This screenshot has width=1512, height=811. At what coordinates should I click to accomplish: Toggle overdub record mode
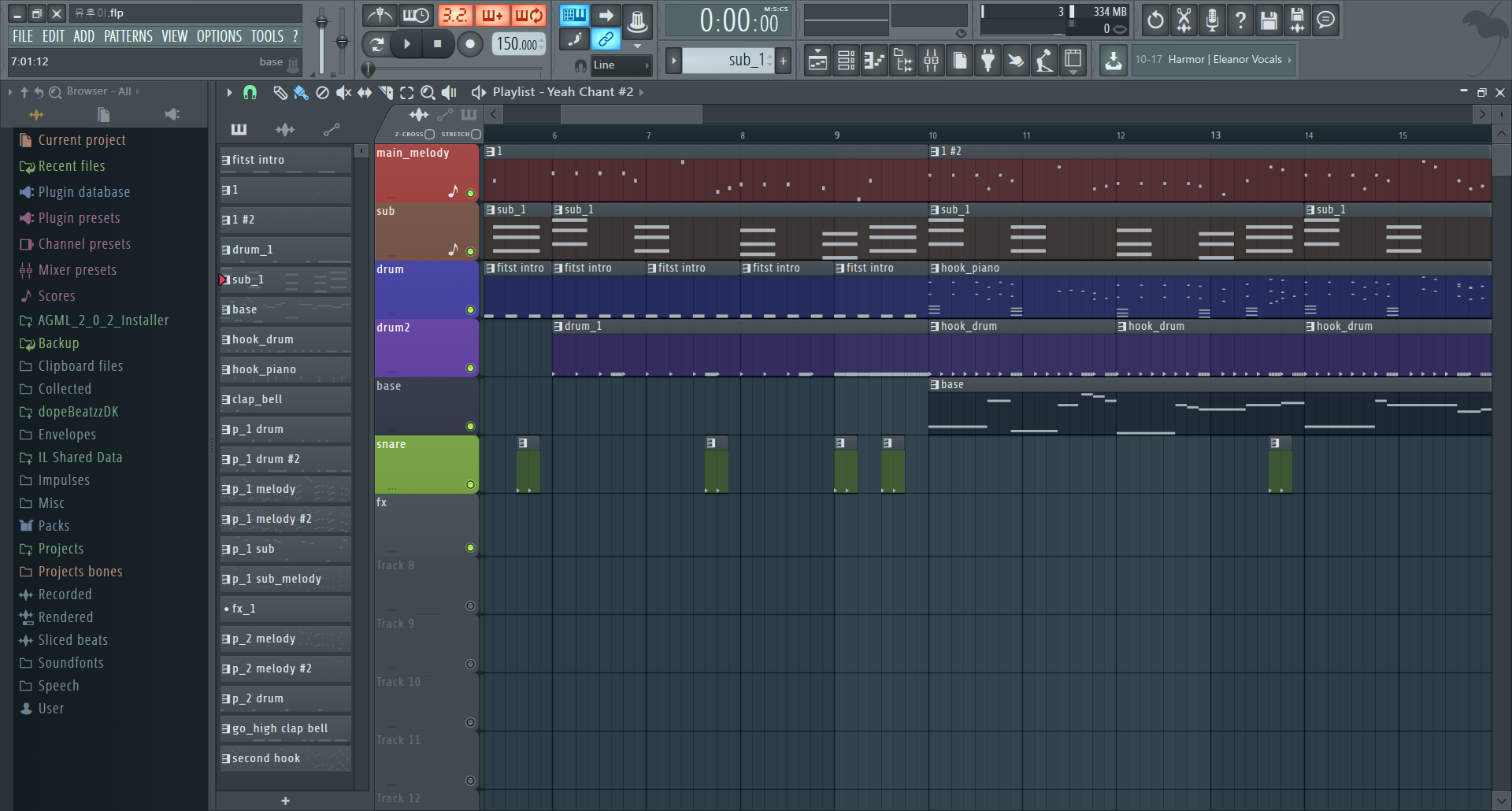pyautogui.click(x=491, y=16)
